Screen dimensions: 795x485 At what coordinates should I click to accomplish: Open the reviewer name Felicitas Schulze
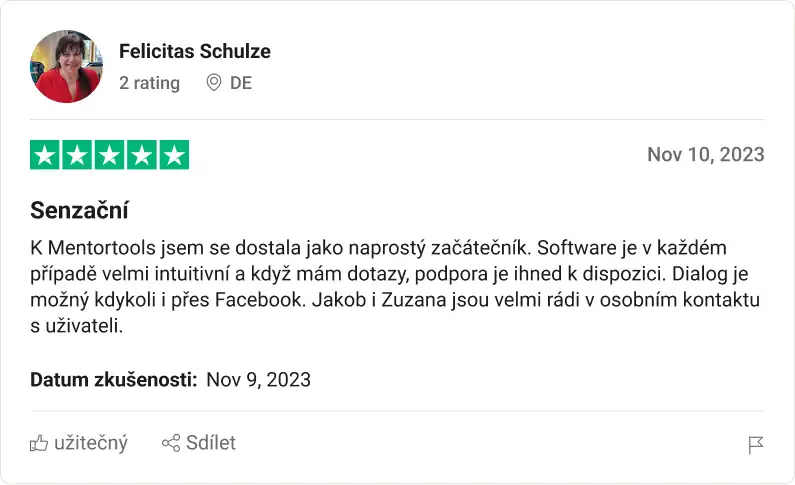(194, 51)
